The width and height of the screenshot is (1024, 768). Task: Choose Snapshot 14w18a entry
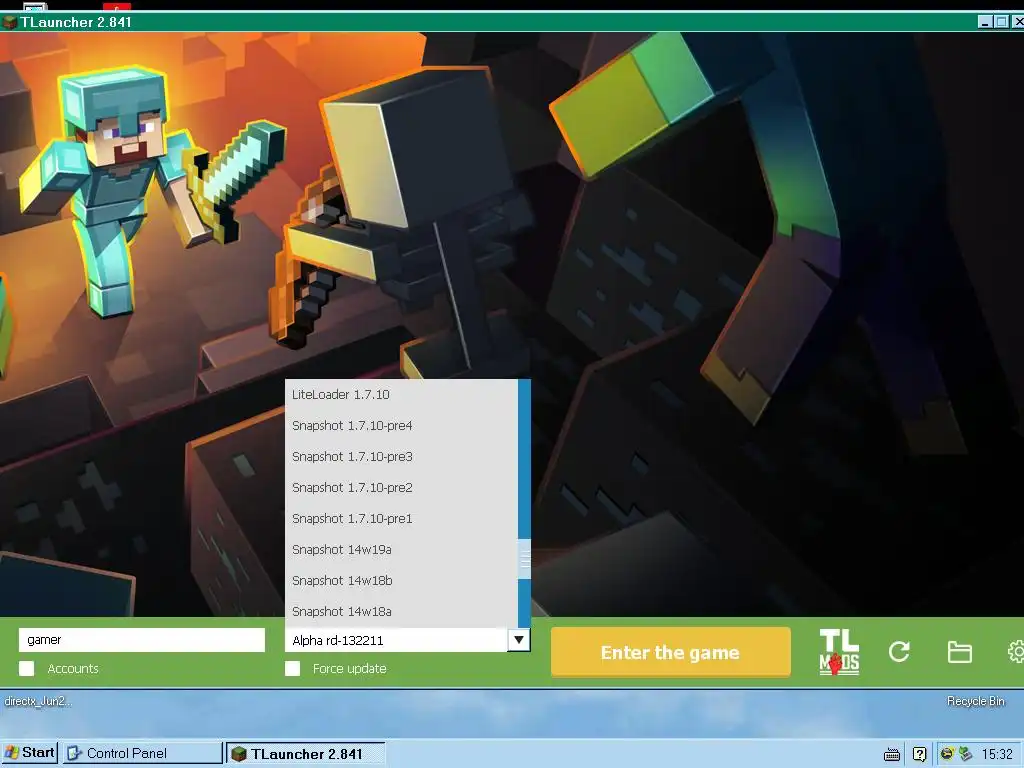click(x=402, y=612)
